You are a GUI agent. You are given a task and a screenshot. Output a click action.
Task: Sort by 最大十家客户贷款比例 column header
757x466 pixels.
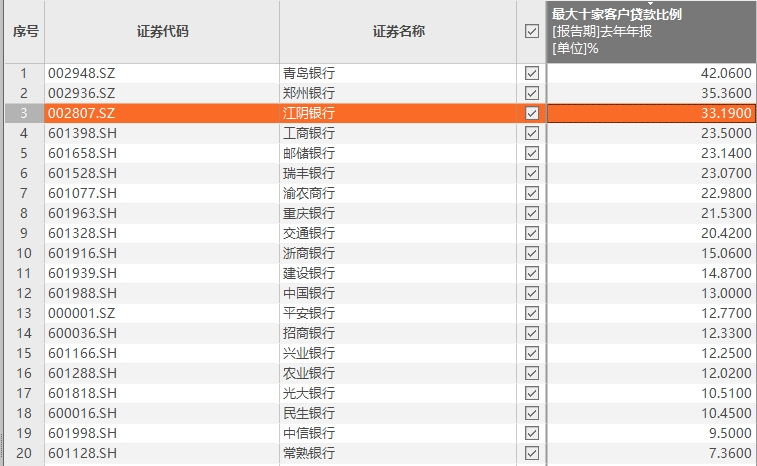point(650,32)
